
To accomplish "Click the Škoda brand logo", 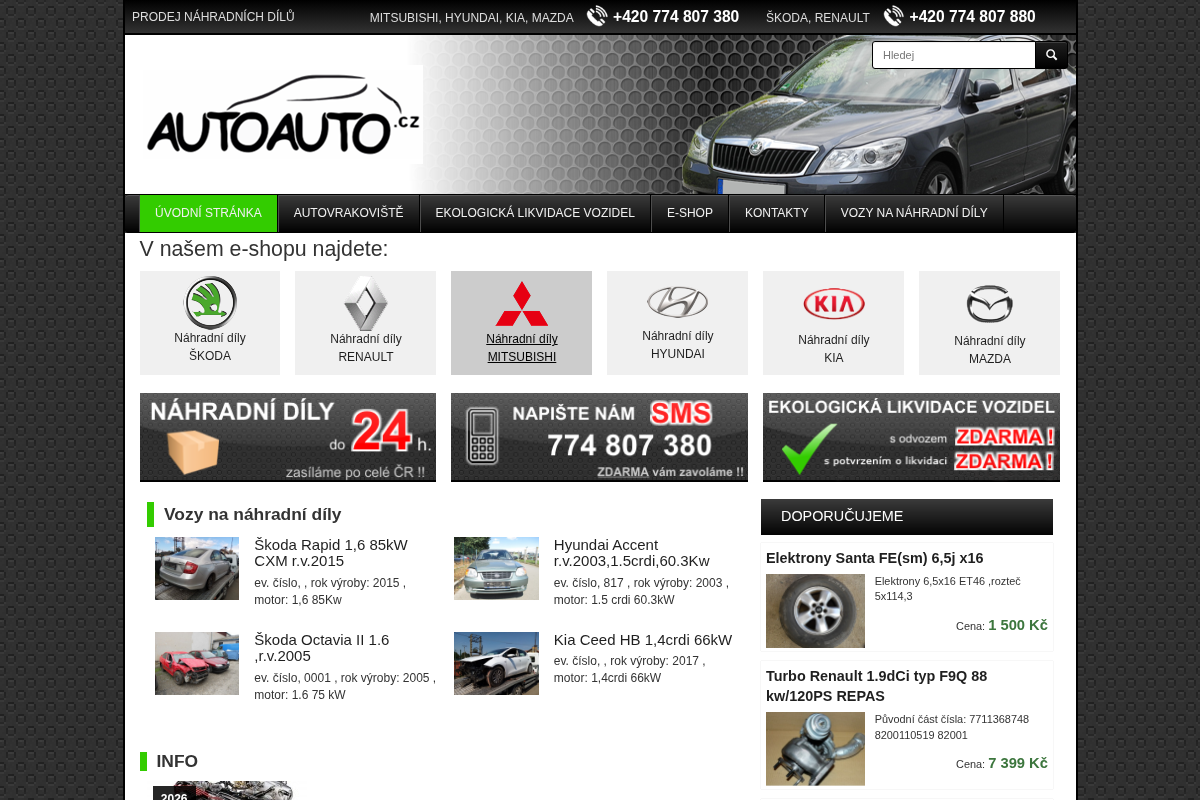I will pos(210,302).
